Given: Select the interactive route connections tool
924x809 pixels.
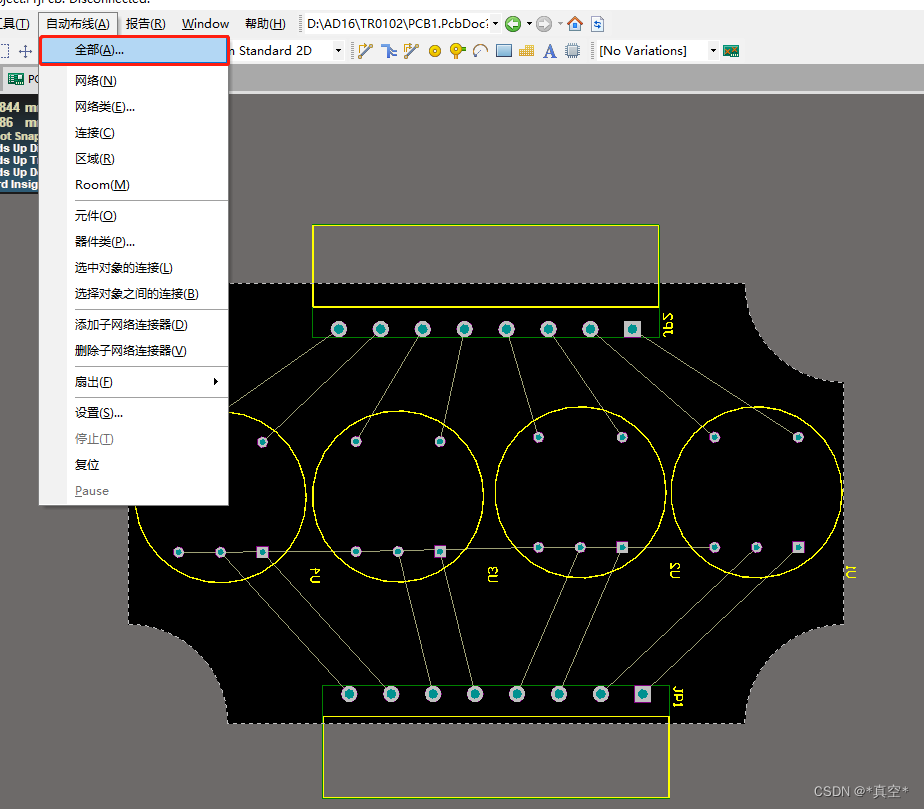Looking at the screenshot, I should (365, 51).
